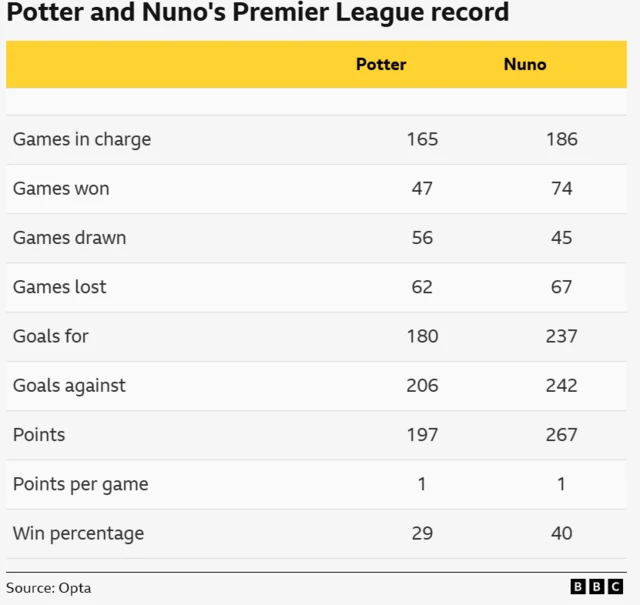Select the Games lost row label
Image resolution: width=640 pixels, height=605 pixels.
pos(59,287)
